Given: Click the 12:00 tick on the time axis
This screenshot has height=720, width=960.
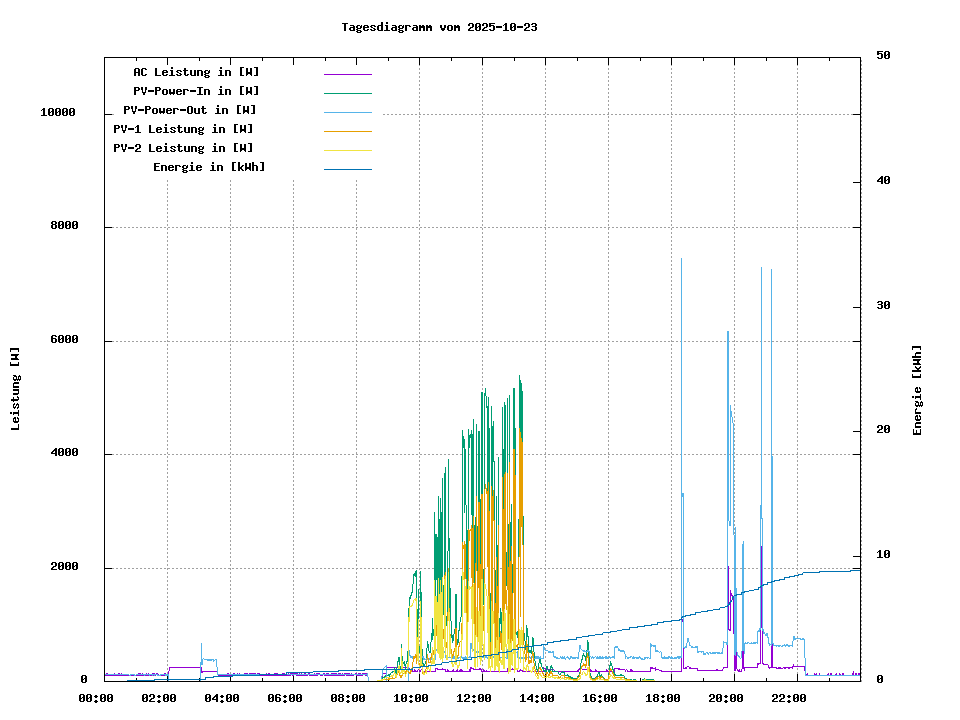Looking at the screenshot, I should pos(473,698).
